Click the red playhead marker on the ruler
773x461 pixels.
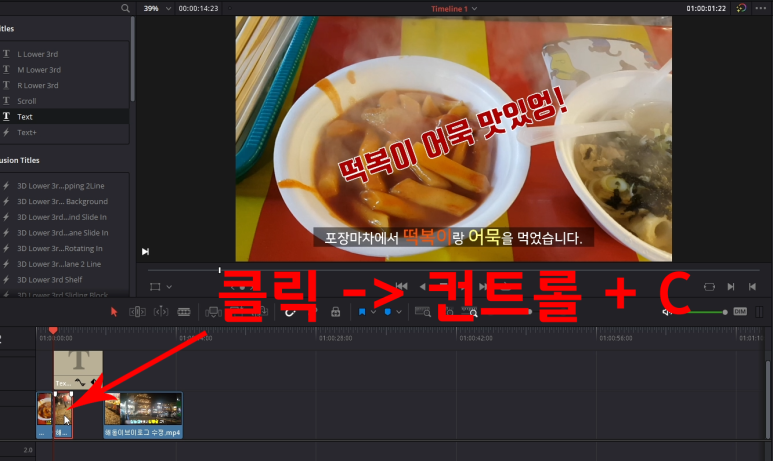[x=53, y=330]
